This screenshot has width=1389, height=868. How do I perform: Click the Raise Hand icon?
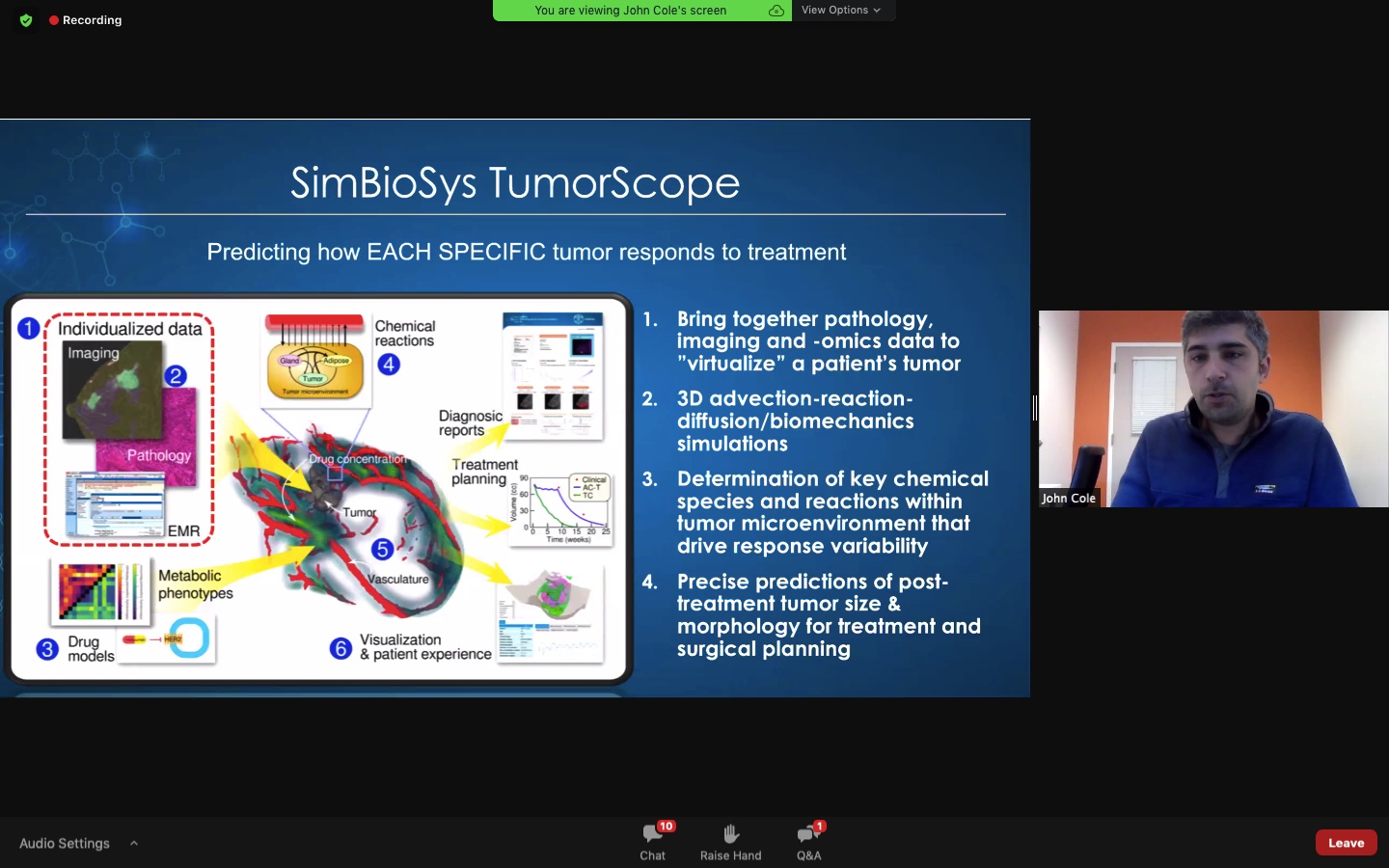click(731, 833)
